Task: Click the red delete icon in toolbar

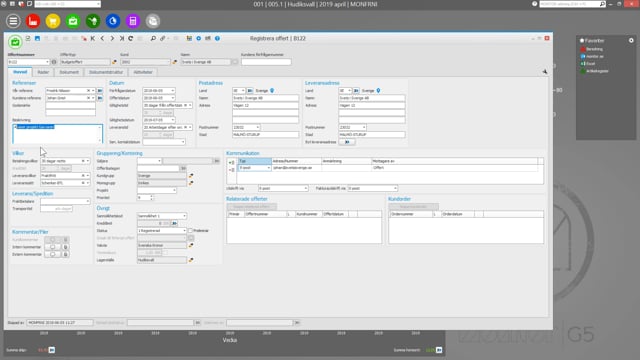Action: pos(84,38)
